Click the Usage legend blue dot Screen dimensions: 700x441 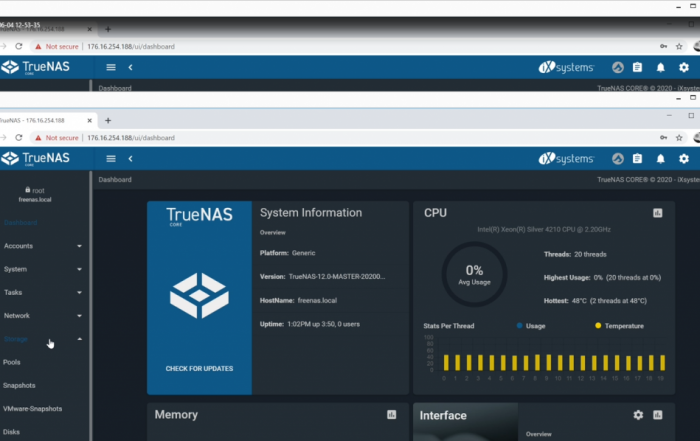click(x=520, y=325)
